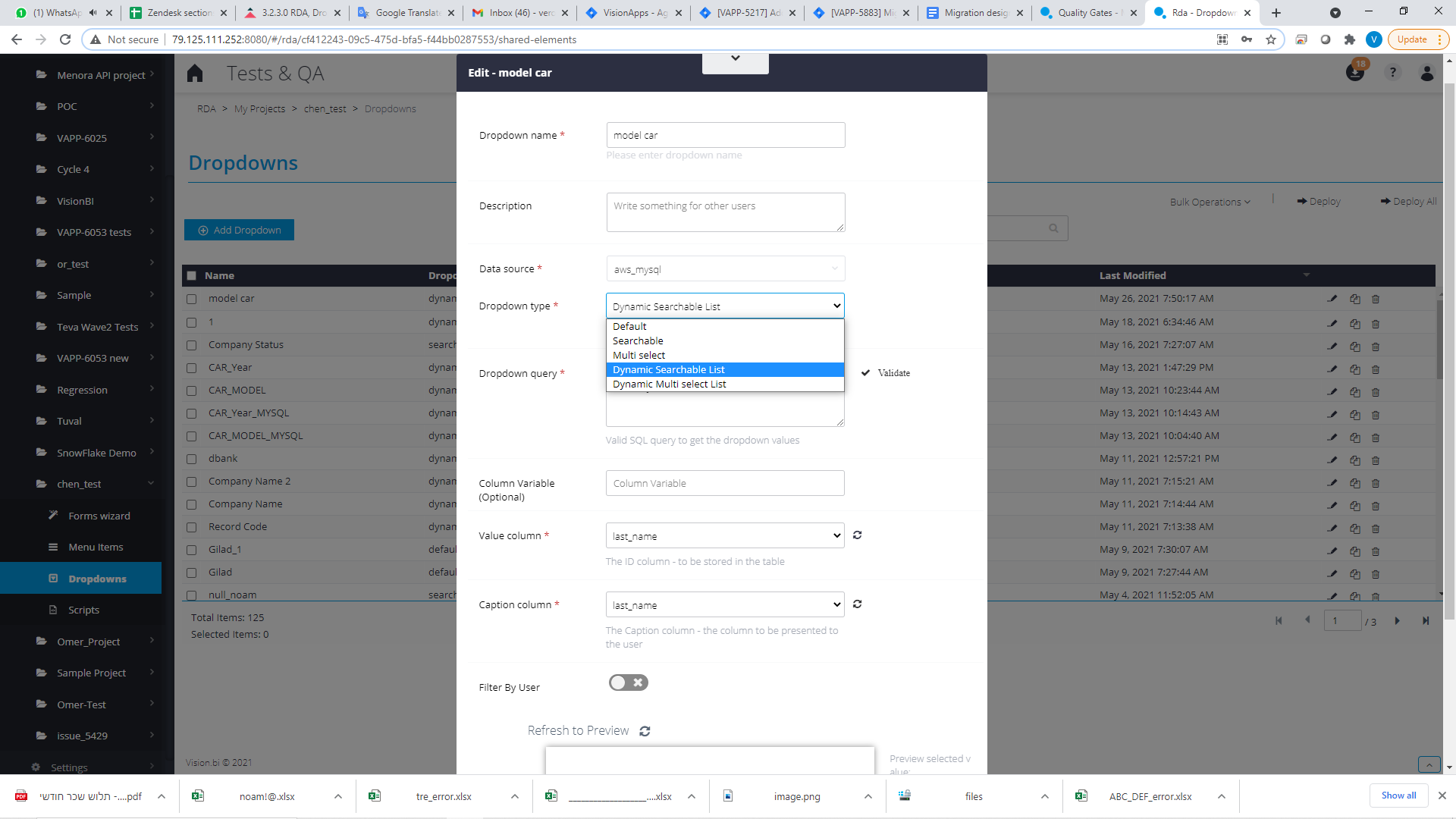This screenshot has height=819, width=1456.
Task: Refresh the Value column options
Action: click(857, 535)
